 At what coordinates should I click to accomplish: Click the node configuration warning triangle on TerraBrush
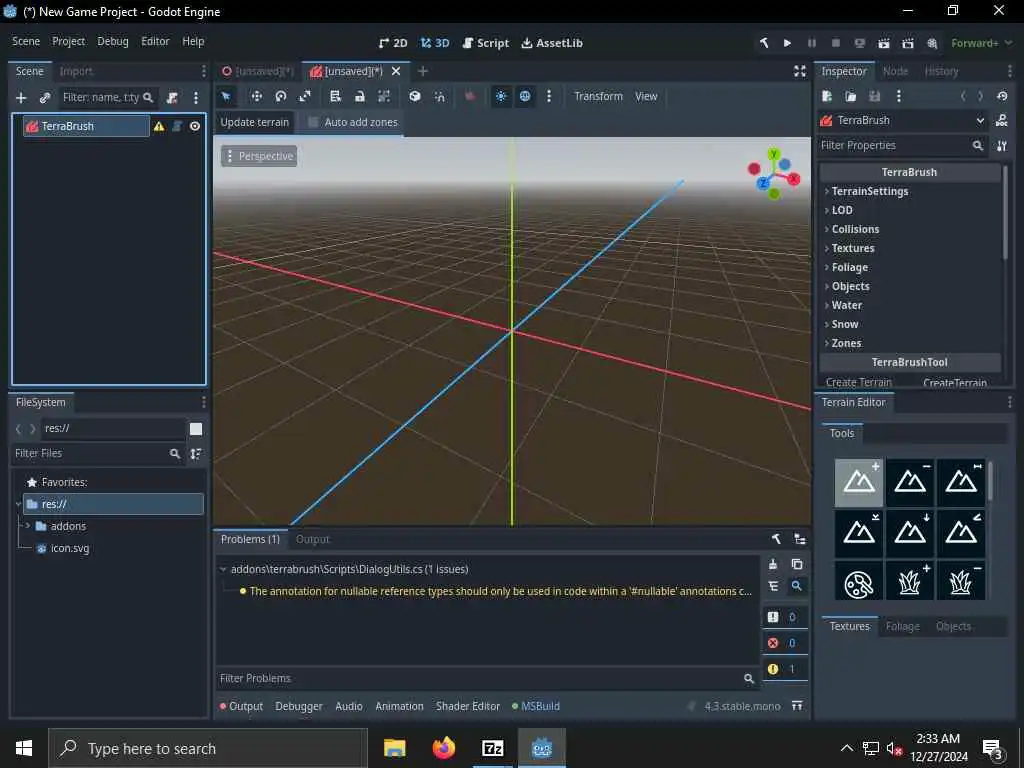159,126
